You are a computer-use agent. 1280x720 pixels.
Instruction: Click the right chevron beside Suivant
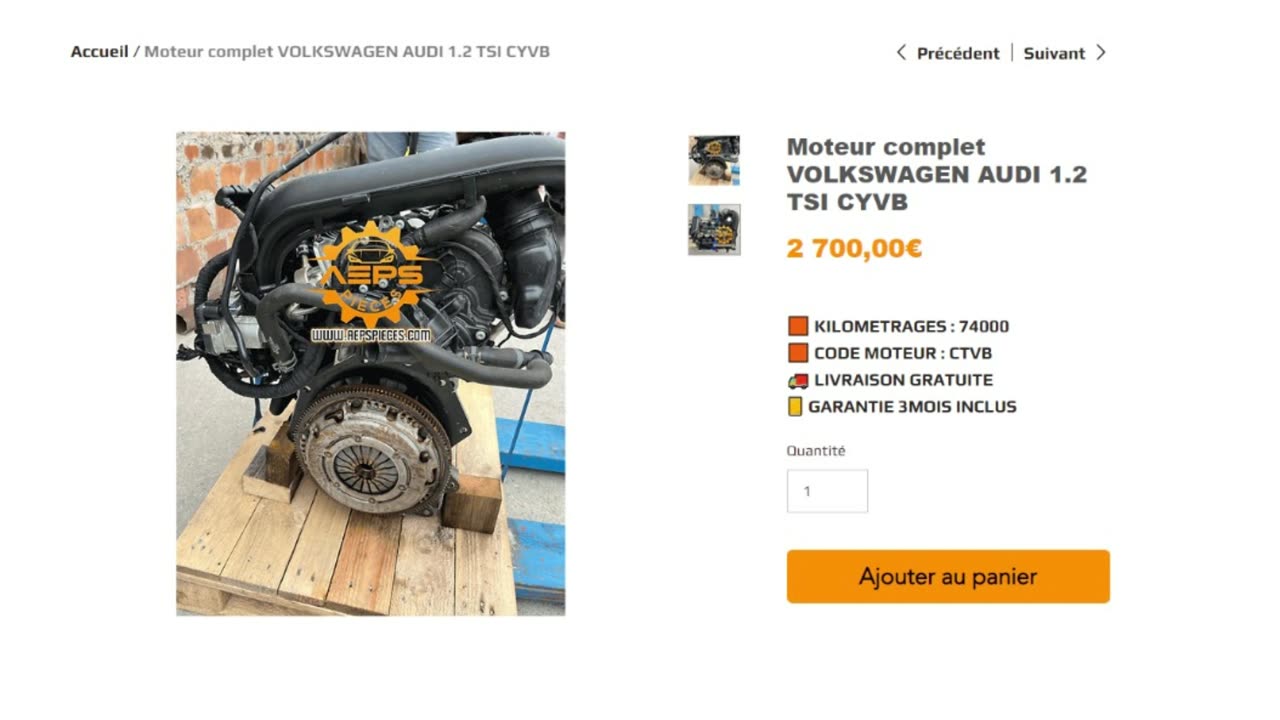point(1101,53)
